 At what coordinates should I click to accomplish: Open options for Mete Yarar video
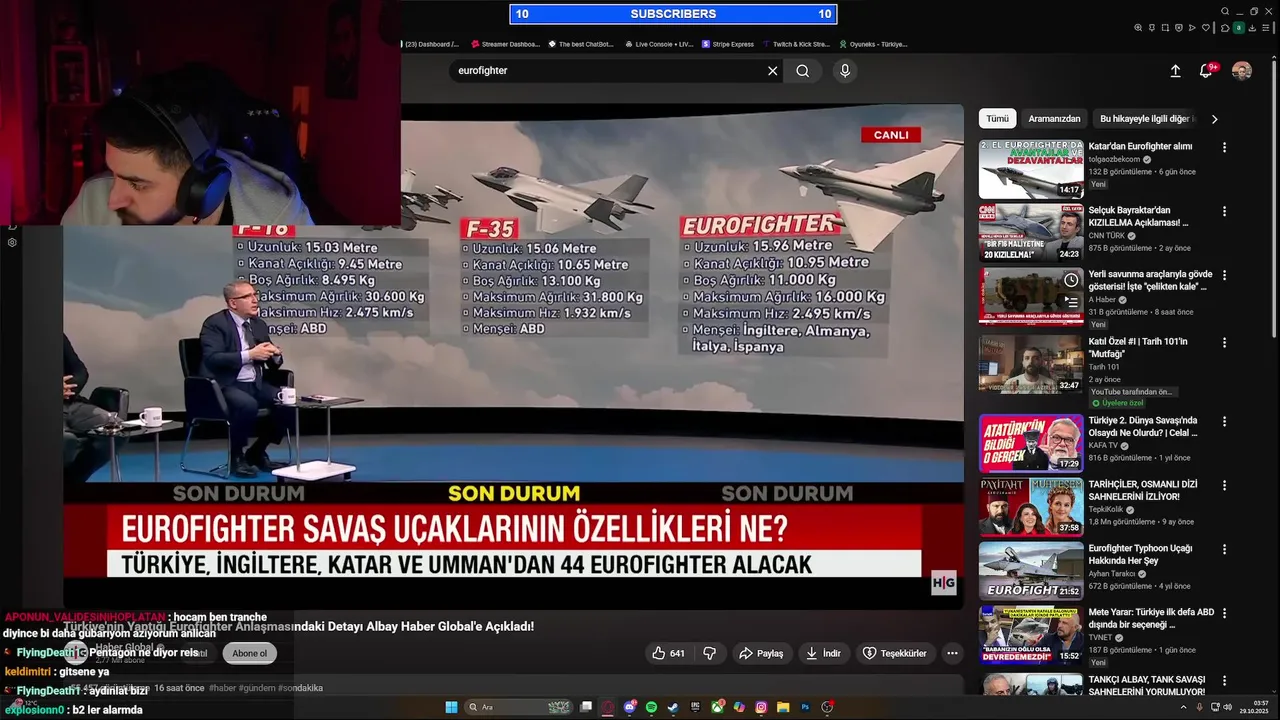(1224, 613)
